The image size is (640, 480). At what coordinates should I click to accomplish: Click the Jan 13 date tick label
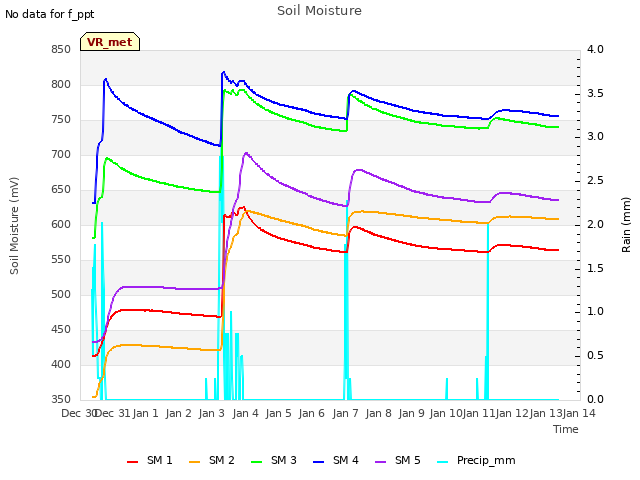(546, 413)
